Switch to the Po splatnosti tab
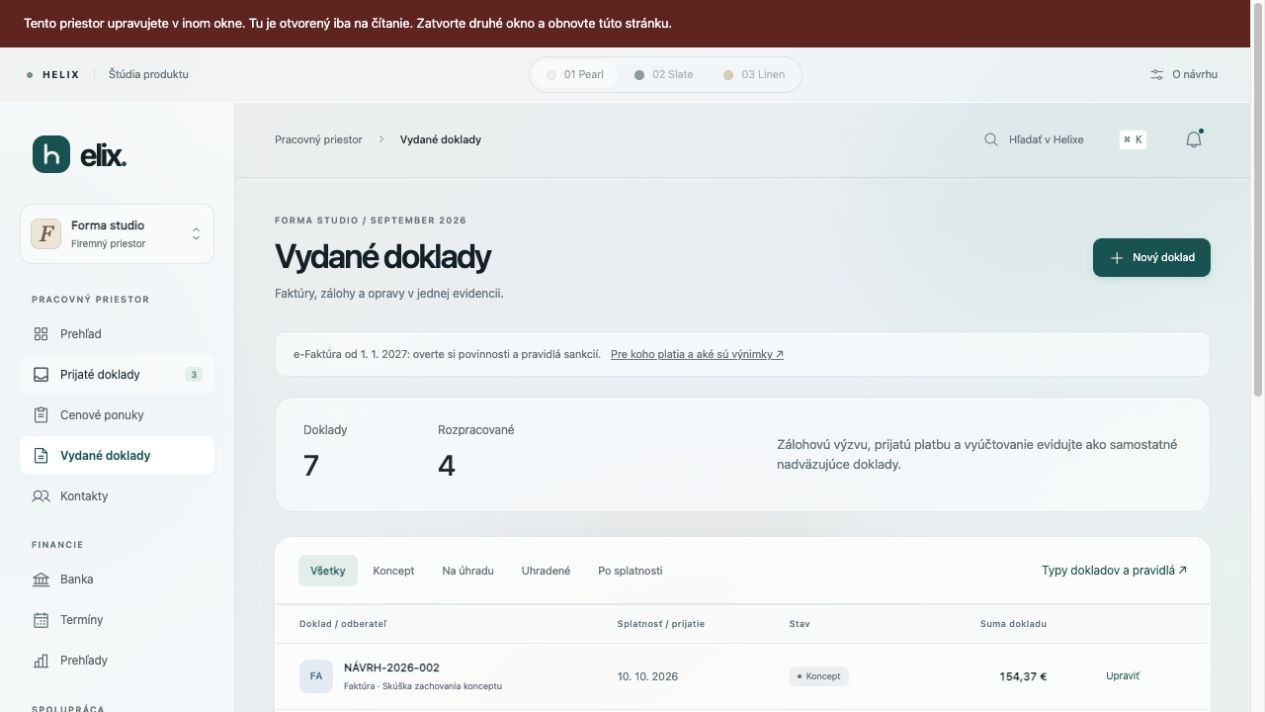This screenshot has height=712, width=1265. (x=630, y=571)
